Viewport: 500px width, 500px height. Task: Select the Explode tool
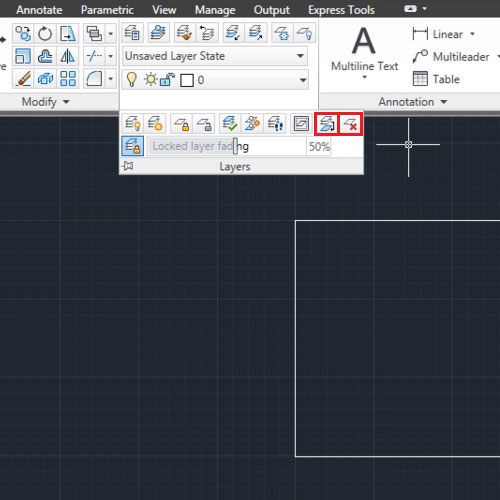tap(45, 79)
